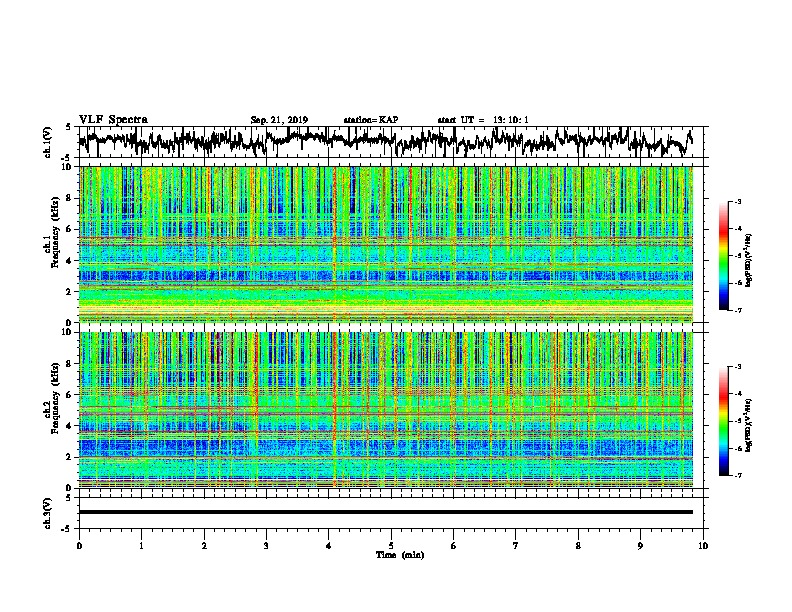
Task: Click time axis tick label "10"
Action: click(x=703, y=546)
